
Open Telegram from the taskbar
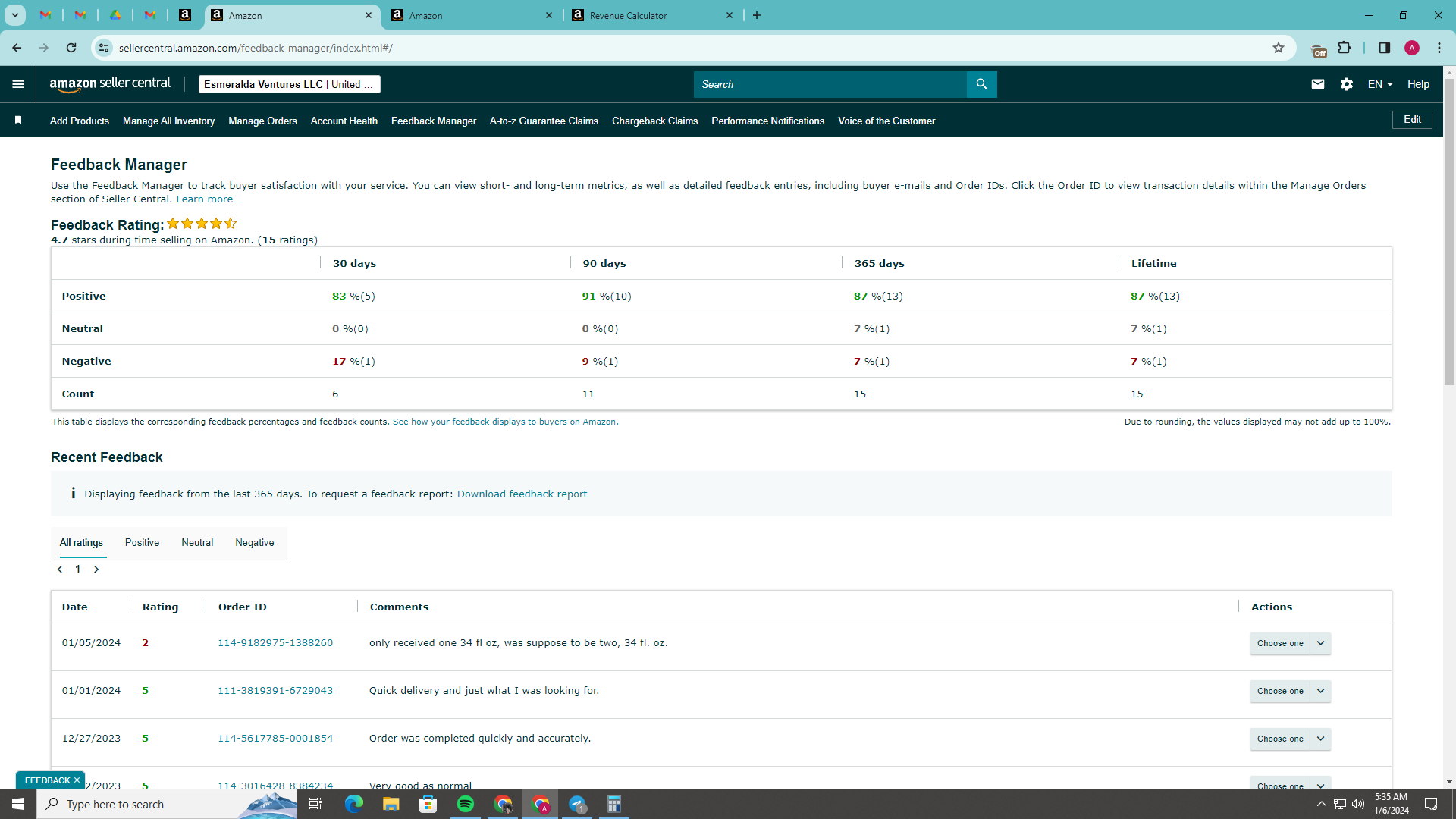point(577,804)
